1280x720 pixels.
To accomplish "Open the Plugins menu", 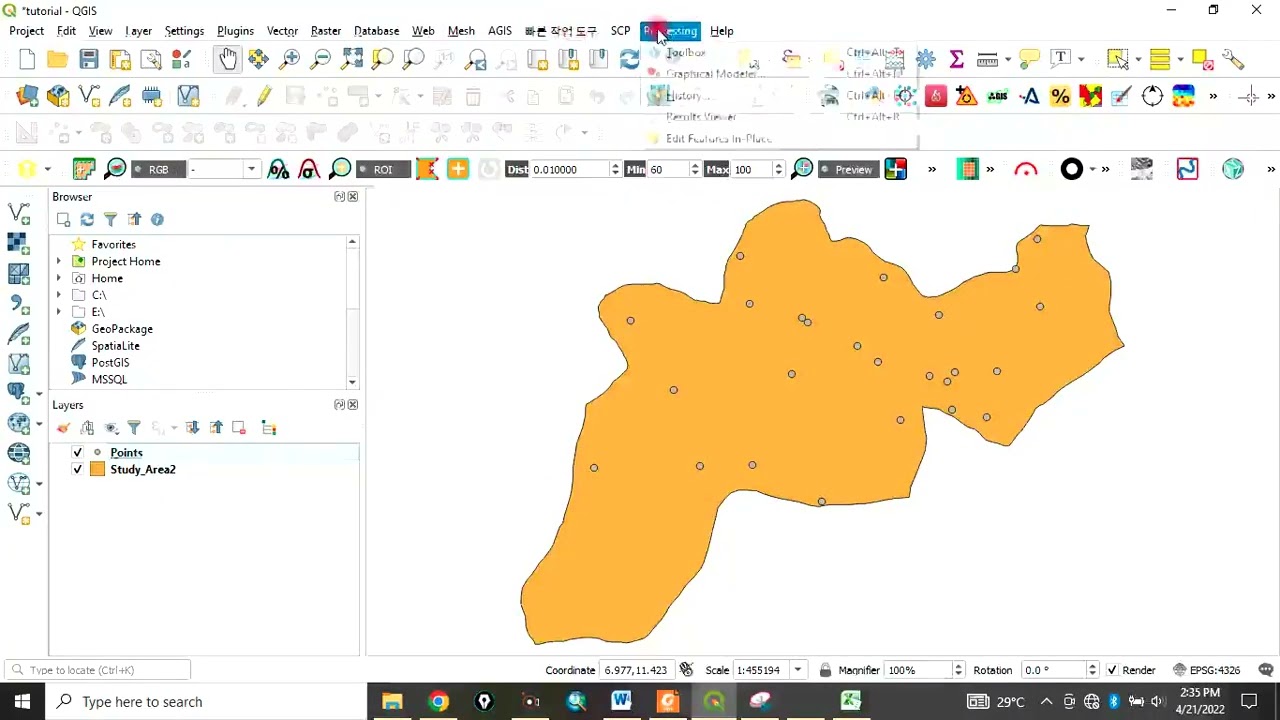I will (x=235, y=31).
